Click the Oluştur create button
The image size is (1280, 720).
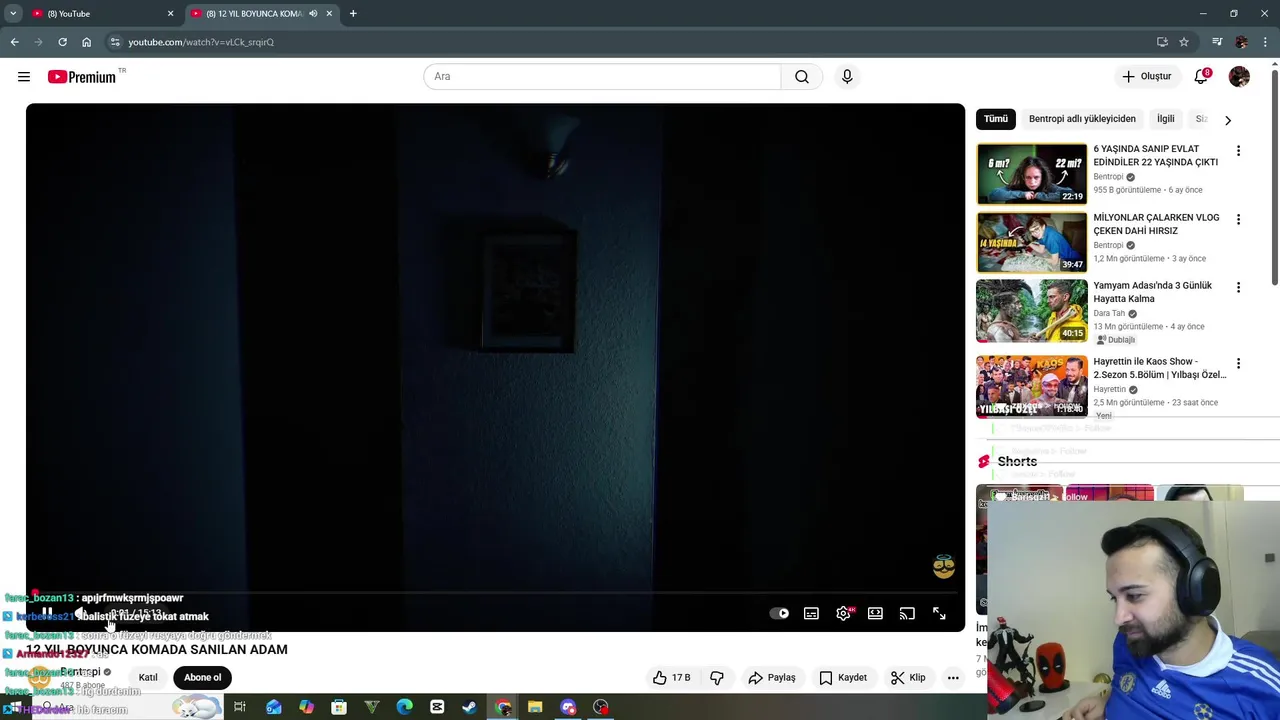pyautogui.click(x=1146, y=77)
